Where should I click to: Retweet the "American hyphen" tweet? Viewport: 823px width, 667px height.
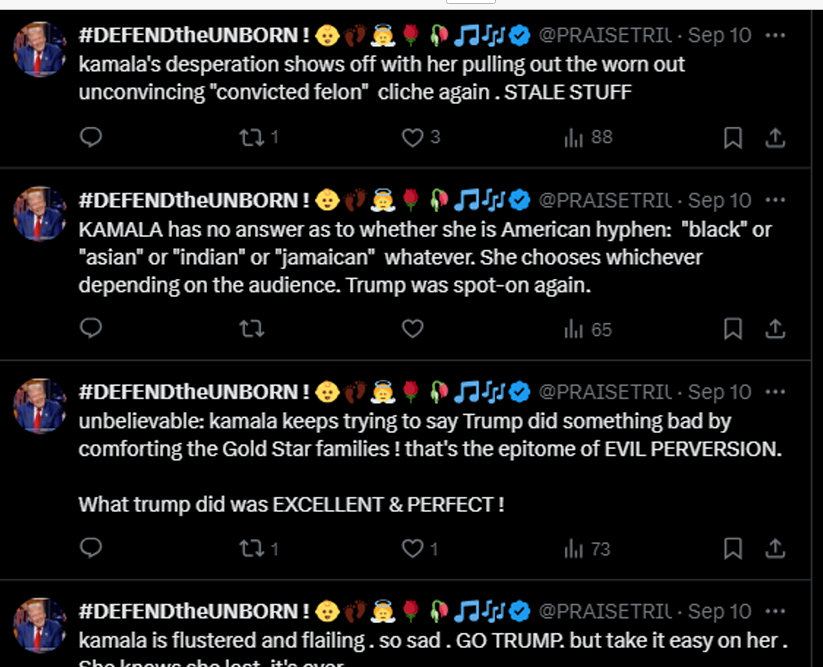pos(252,329)
